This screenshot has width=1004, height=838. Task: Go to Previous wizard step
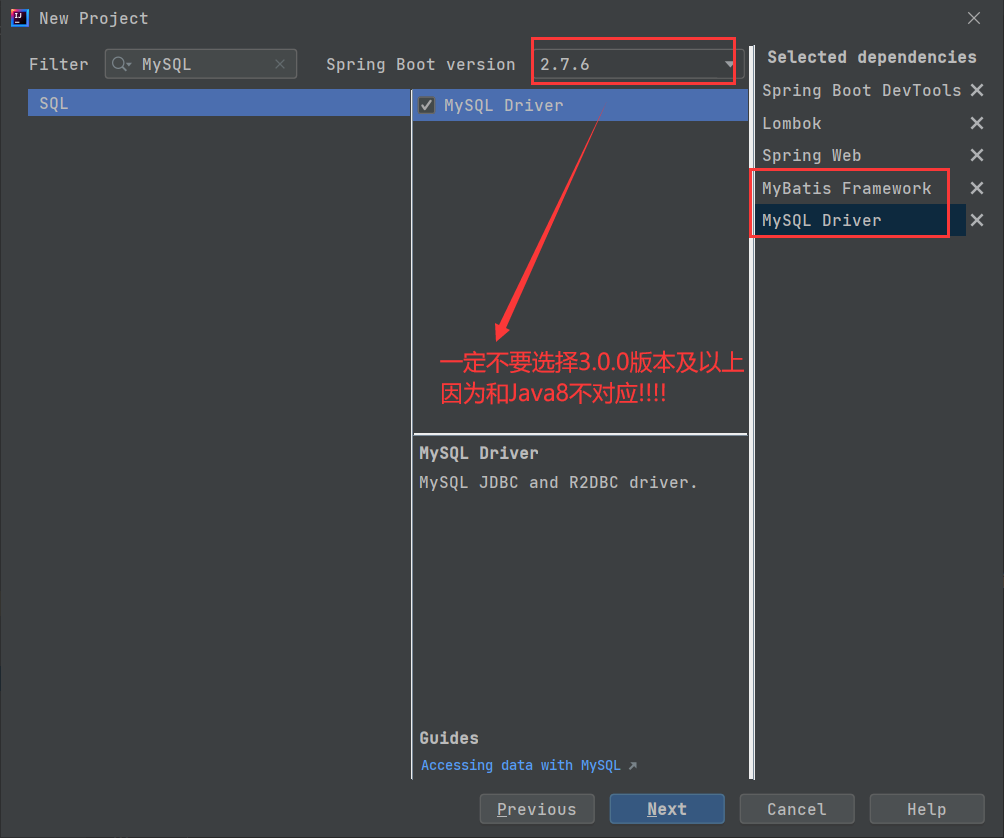point(537,809)
